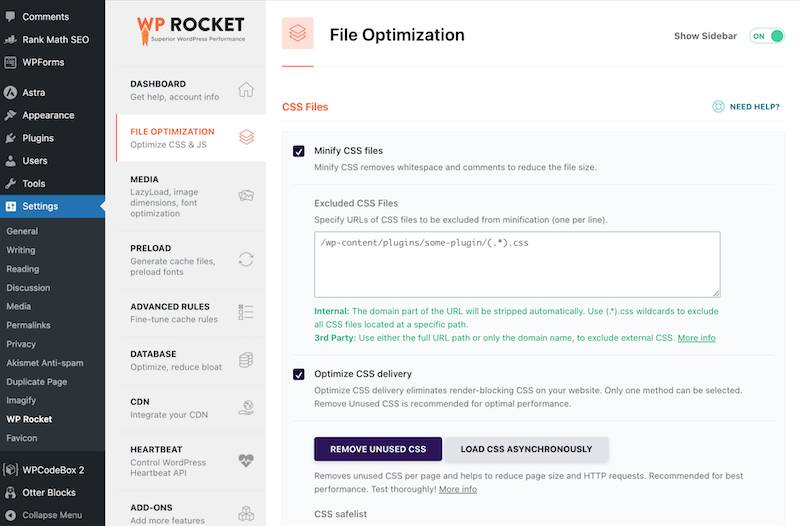
Task: Open the Heartbeat tab
Action: [x=191, y=461]
